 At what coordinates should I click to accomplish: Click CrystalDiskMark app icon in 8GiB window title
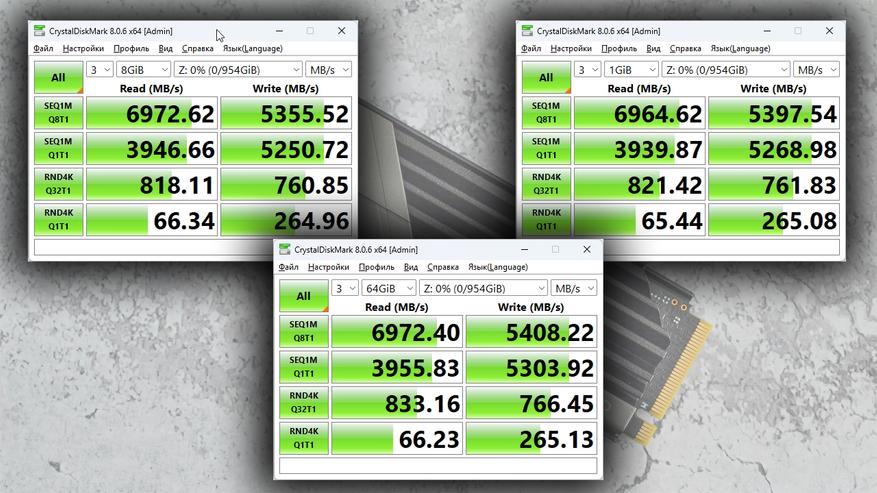[39, 31]
